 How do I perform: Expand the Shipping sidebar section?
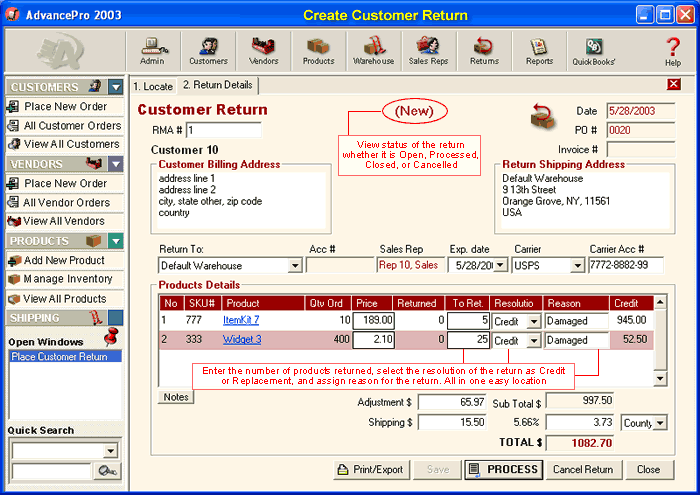coord(116,318)
